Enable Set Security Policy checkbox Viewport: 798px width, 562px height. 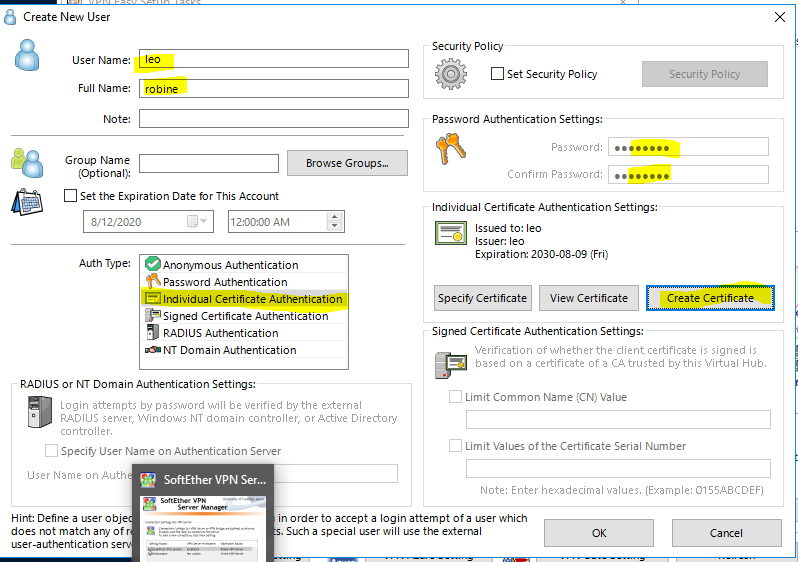497,74
